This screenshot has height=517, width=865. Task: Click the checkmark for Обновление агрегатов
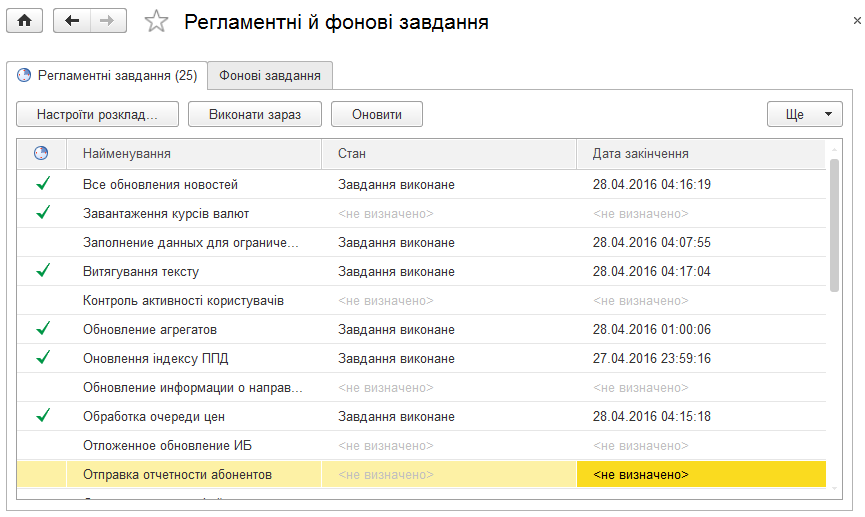coord(43,328)
